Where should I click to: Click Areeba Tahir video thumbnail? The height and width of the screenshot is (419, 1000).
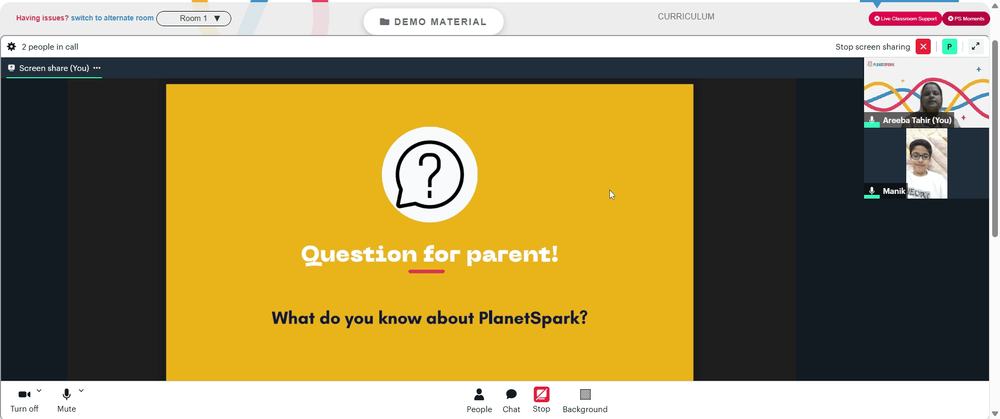point(926,93)
